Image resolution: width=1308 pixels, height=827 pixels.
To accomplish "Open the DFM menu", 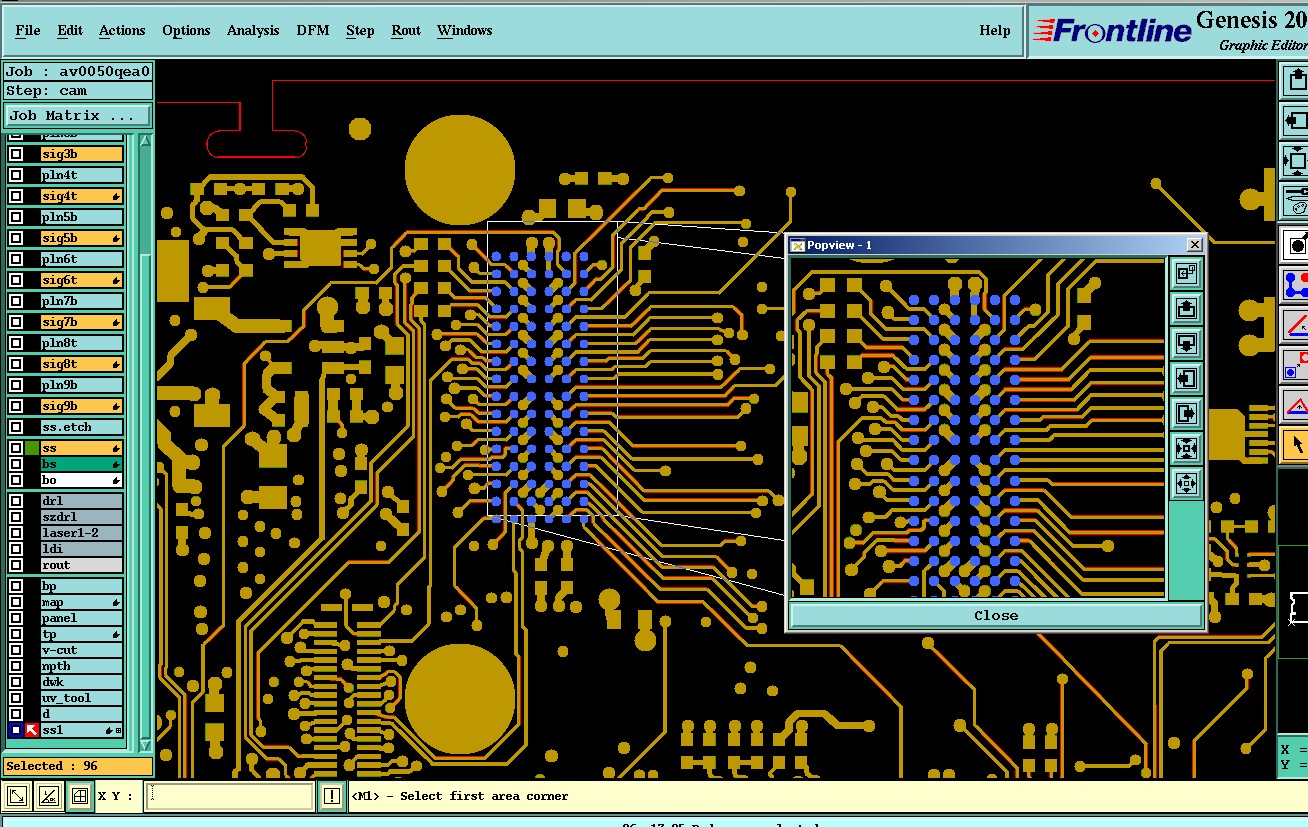I will pyautogui.click(x=312, y=30).
